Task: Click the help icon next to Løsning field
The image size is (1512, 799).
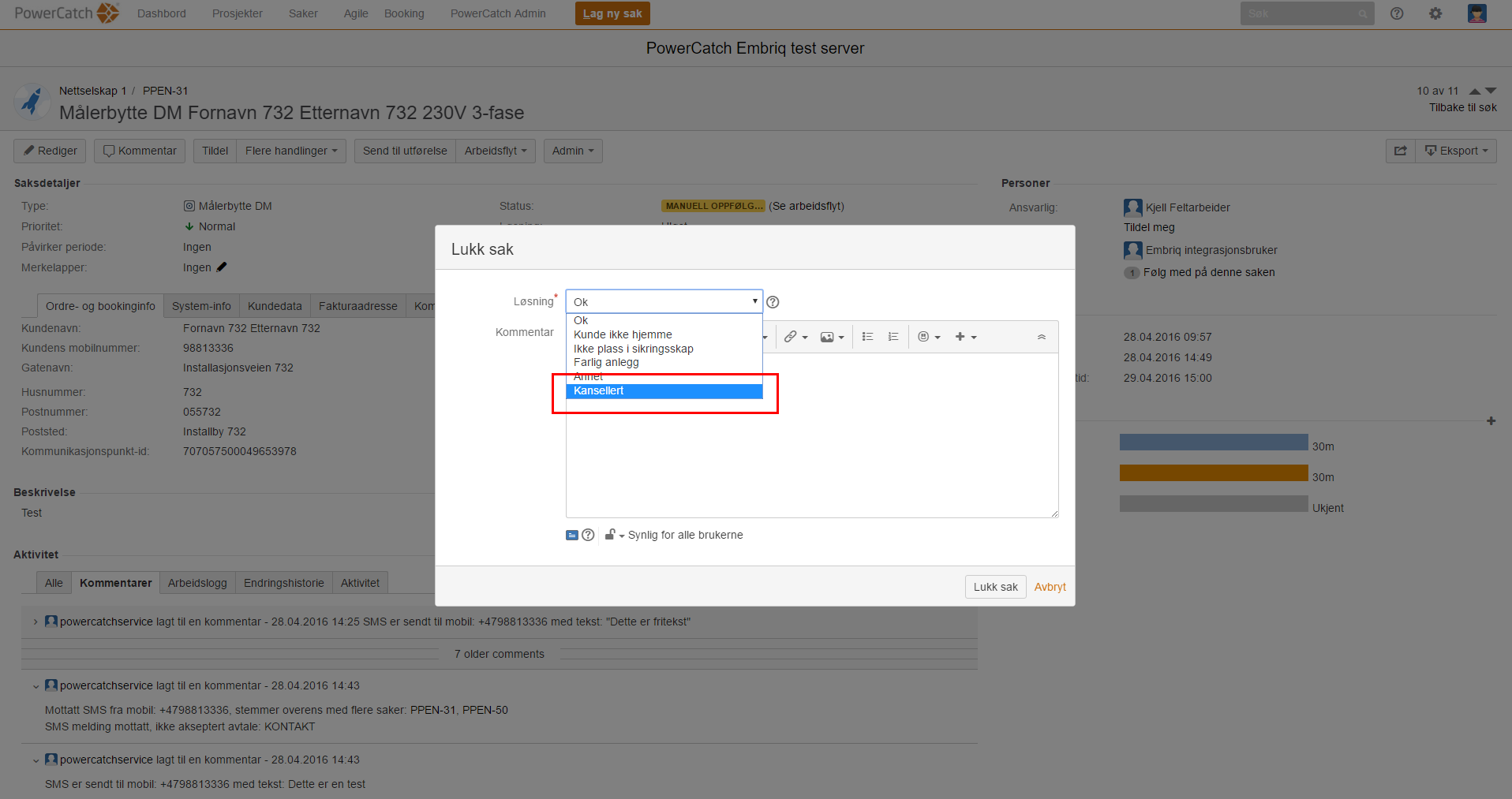Action: 773,302
